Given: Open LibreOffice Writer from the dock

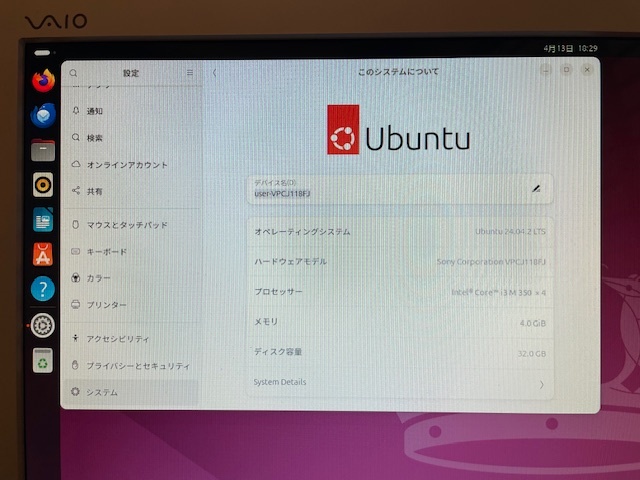Looking at the screenshot, I should coord(43,220).
